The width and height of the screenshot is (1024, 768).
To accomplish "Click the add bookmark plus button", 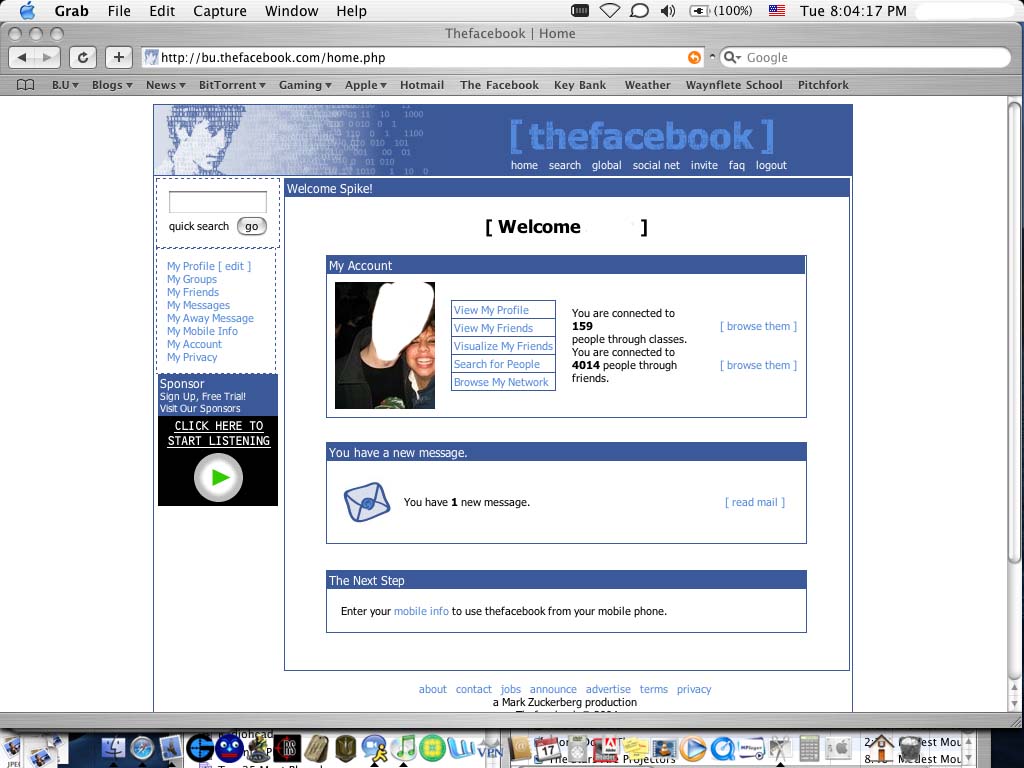I will 118,58.
